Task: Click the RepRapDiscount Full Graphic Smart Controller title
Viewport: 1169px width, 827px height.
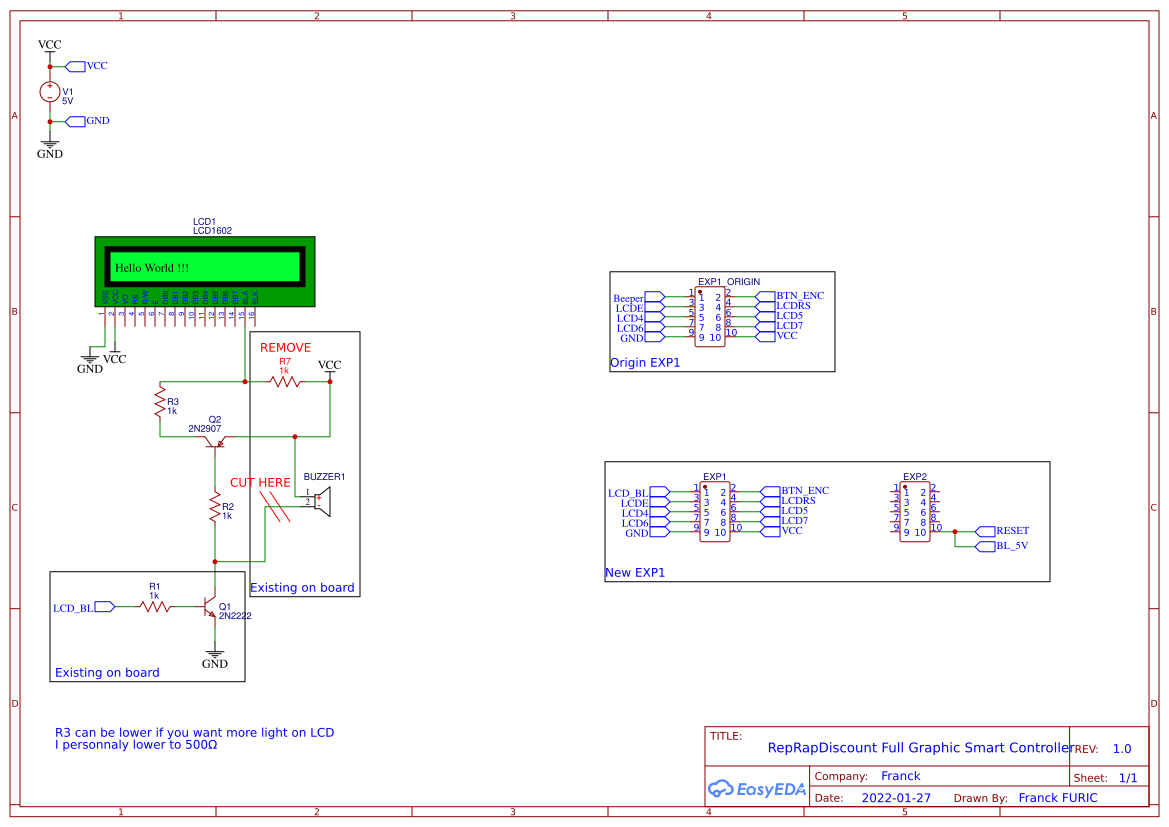Action: [919, 748]
